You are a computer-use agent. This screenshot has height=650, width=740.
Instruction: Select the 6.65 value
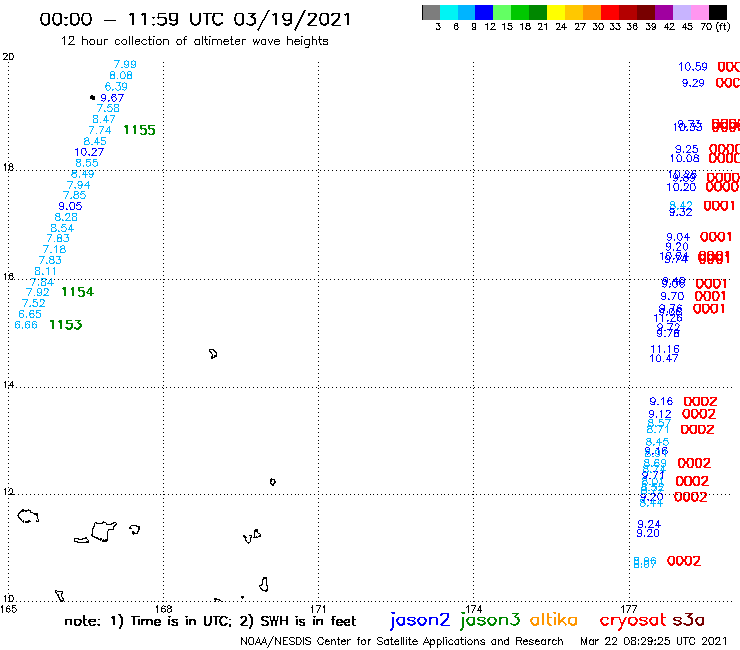point(30,314)
